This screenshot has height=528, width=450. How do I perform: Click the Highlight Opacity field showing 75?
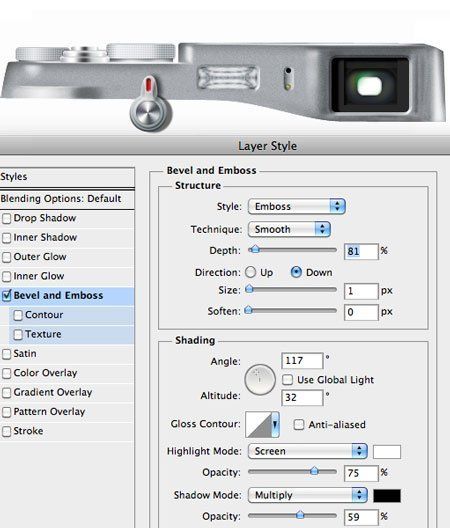point(361,473)
